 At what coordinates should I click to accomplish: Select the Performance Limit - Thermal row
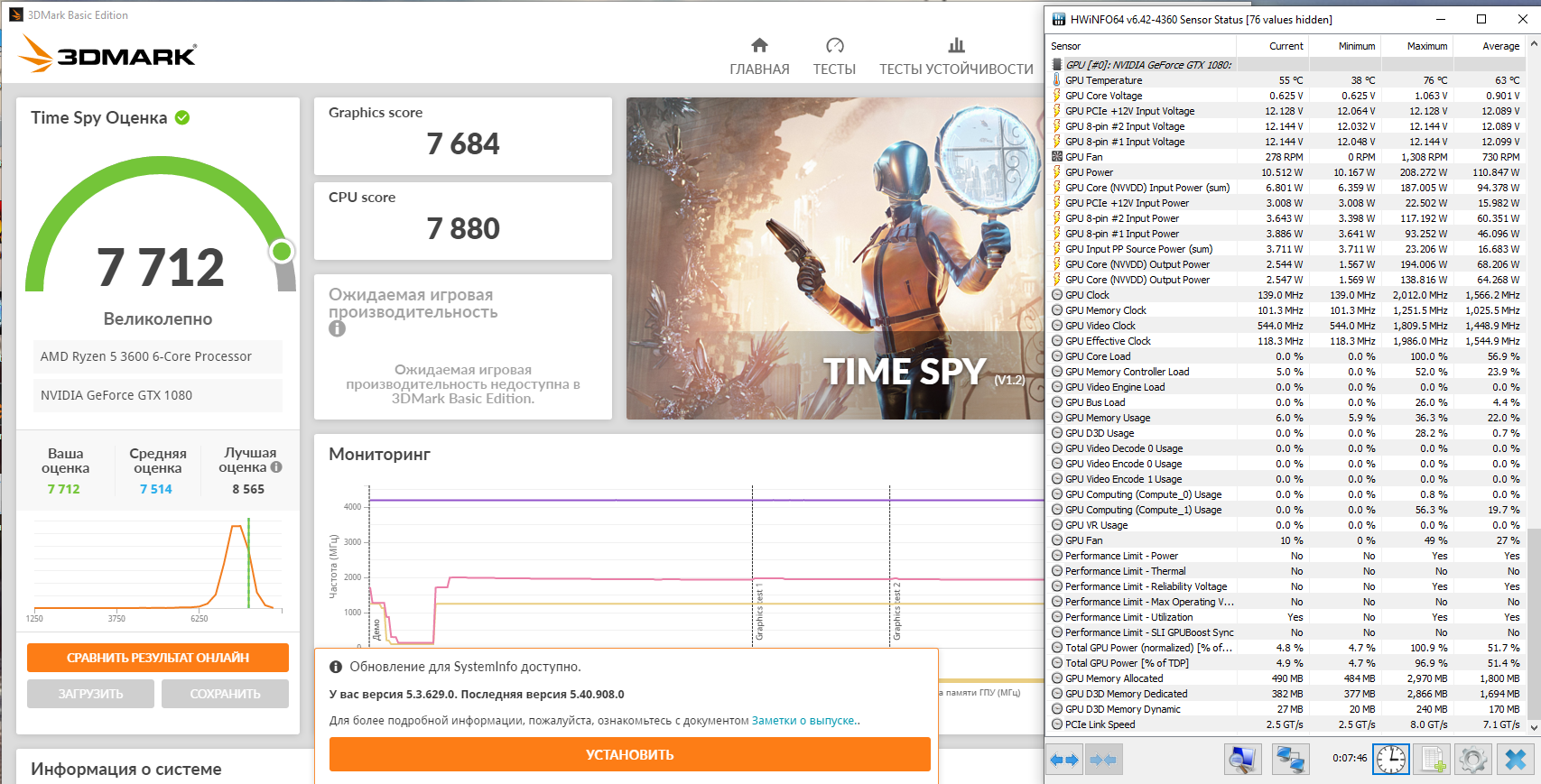point(1286,571)
